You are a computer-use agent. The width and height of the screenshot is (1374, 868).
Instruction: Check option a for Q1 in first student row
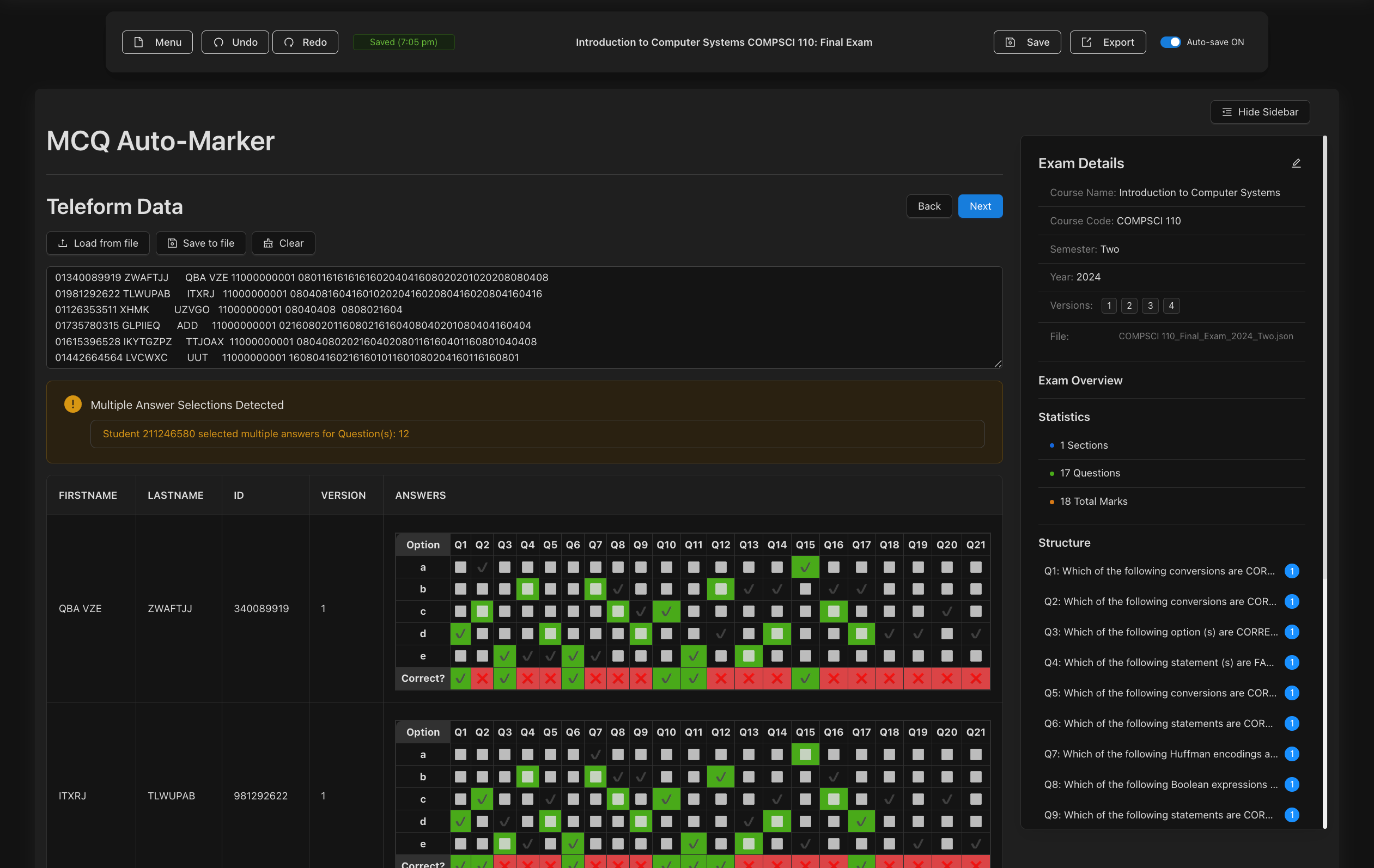pos(460,567)
